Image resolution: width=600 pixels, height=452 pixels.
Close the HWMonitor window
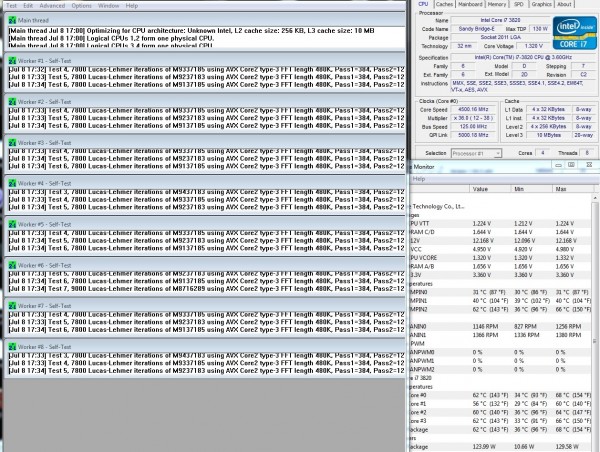pos(589,165)
